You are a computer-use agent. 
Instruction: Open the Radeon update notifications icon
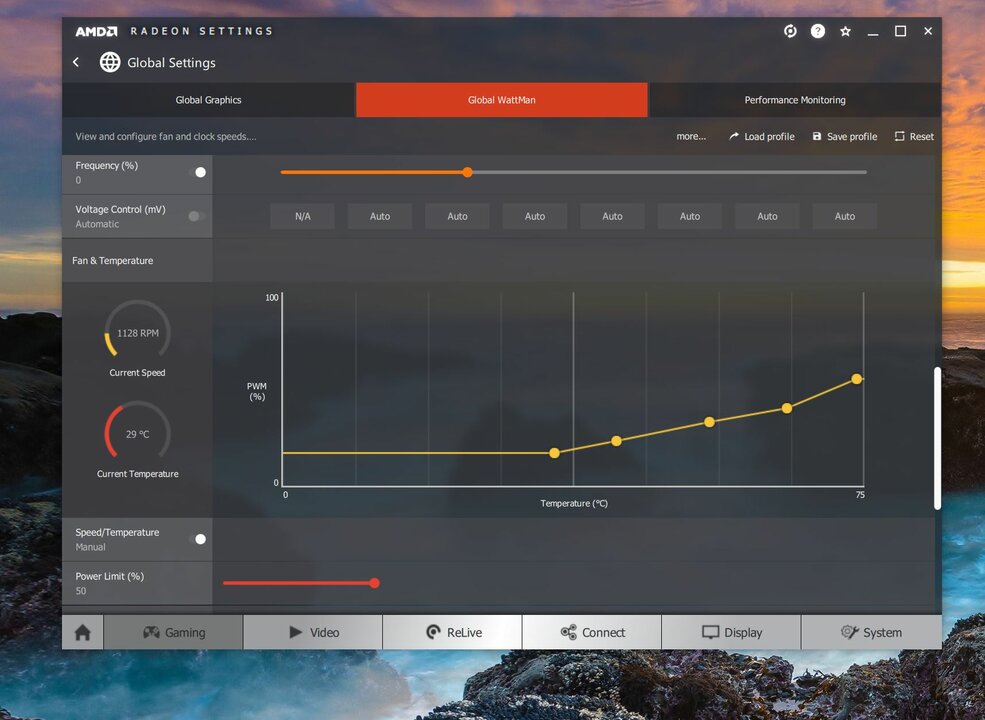[790, 31]
